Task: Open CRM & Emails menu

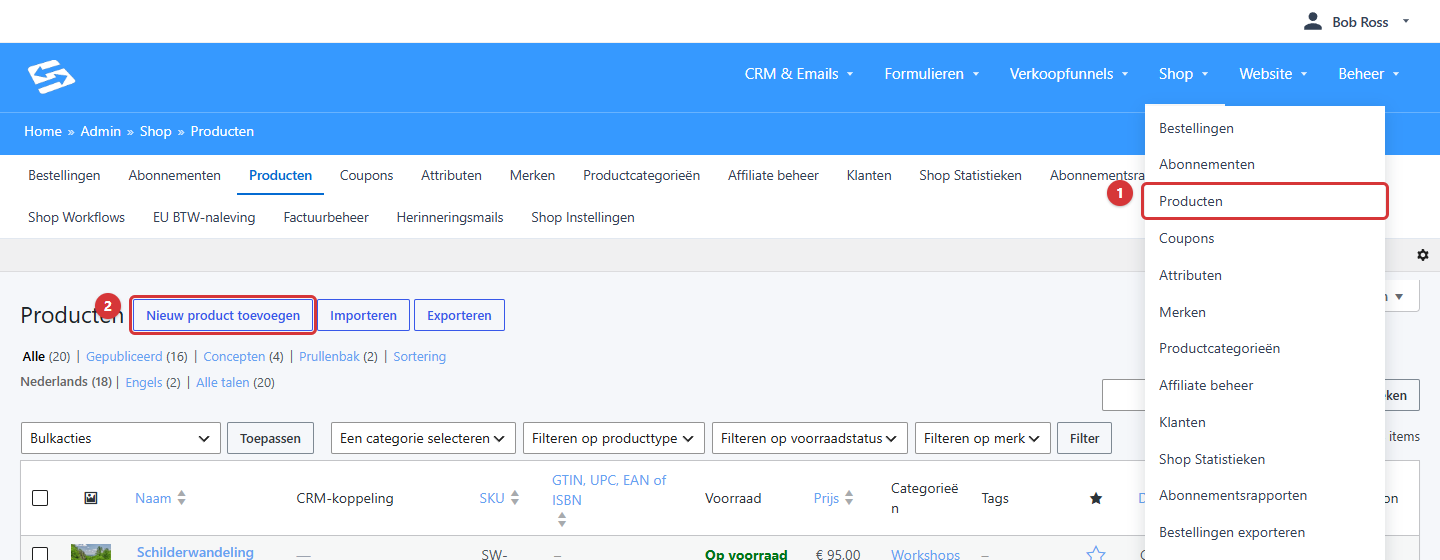Action: (799, 74)
